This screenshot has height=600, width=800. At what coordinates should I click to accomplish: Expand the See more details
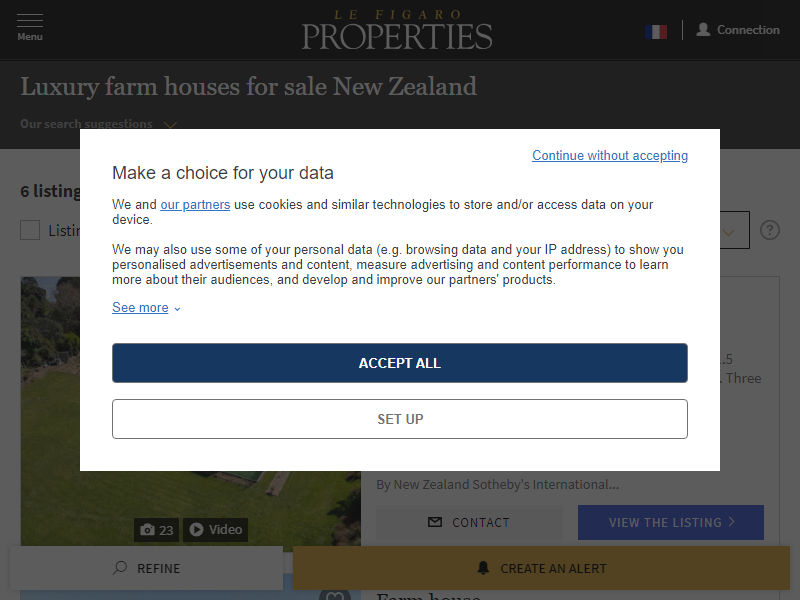pos(146,308)
